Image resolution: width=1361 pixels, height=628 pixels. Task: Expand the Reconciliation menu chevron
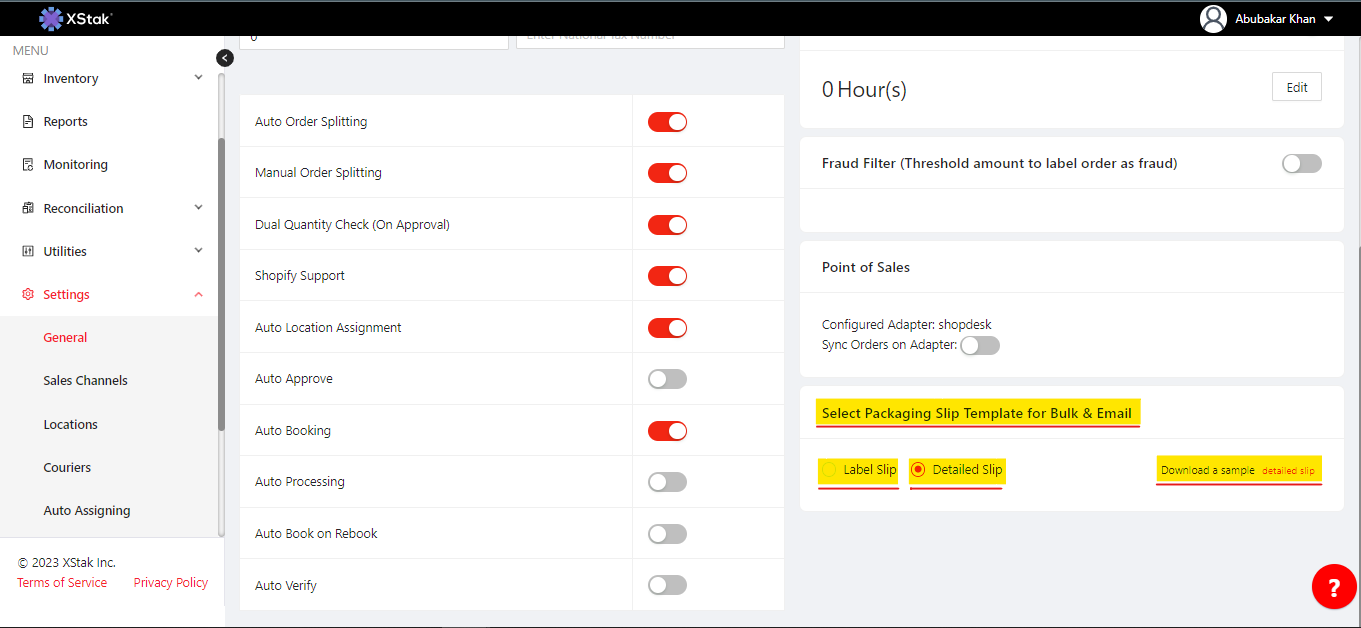click(198, 208)
